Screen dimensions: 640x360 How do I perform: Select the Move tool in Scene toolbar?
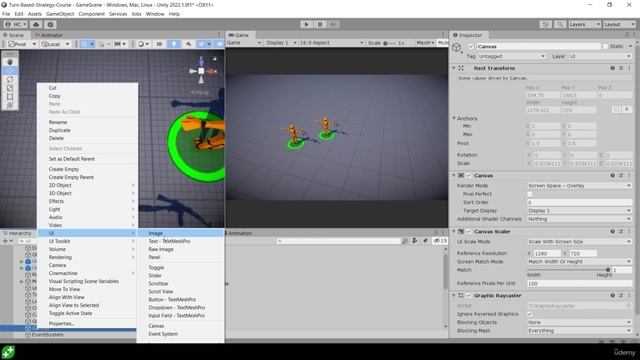click(10, 71)
